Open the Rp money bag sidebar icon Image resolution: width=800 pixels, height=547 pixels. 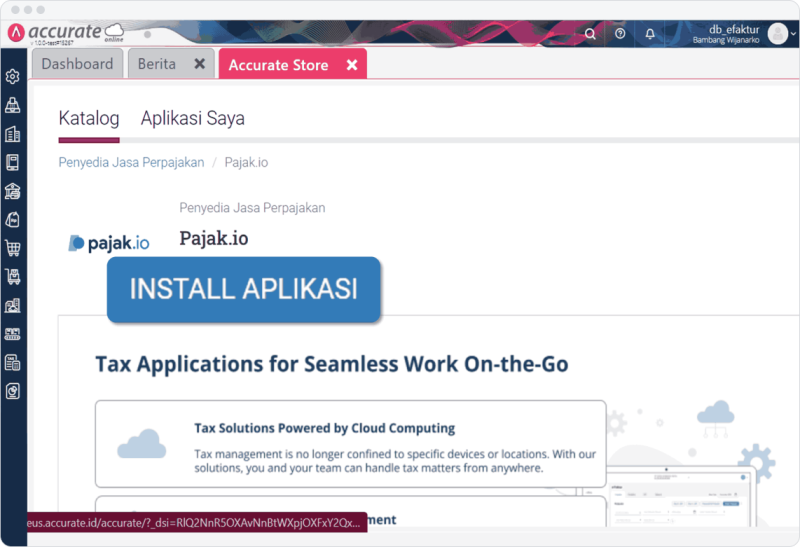[13, 219]
